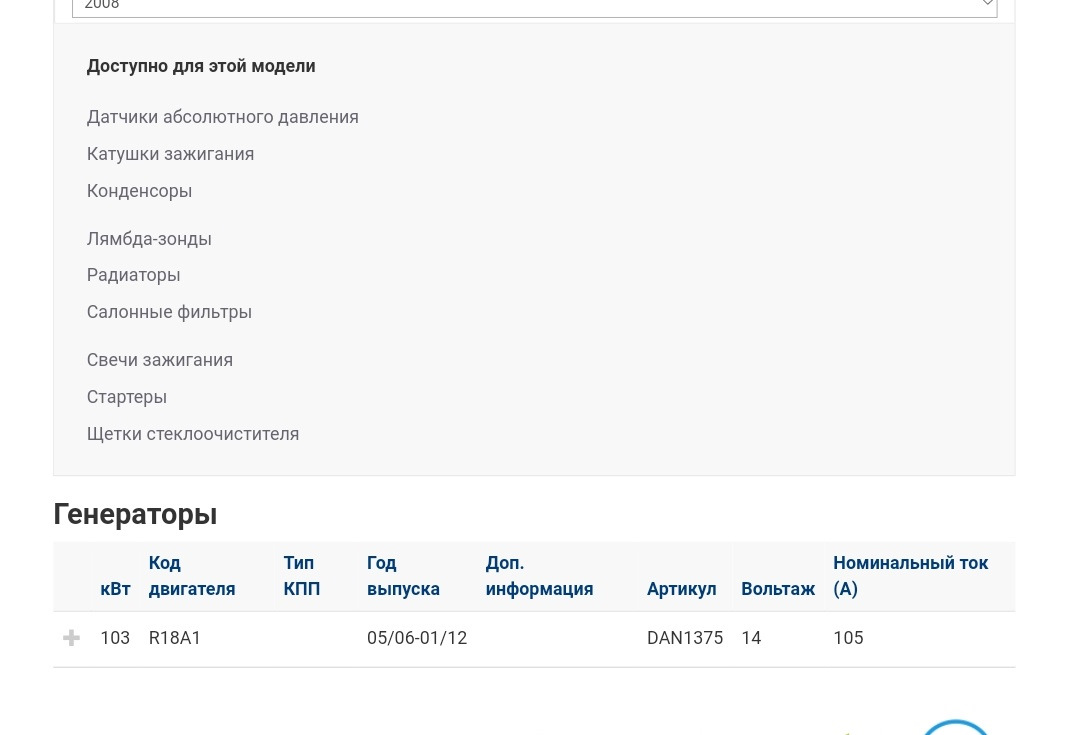
Task: Click the blue circular icon at bottom right
Action: [x=955, y=727]
